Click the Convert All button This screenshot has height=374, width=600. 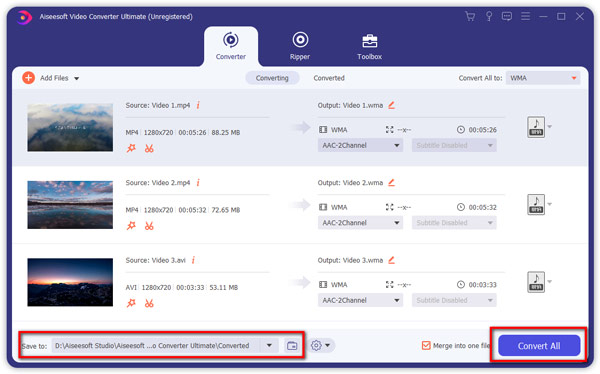click(539, 346)
